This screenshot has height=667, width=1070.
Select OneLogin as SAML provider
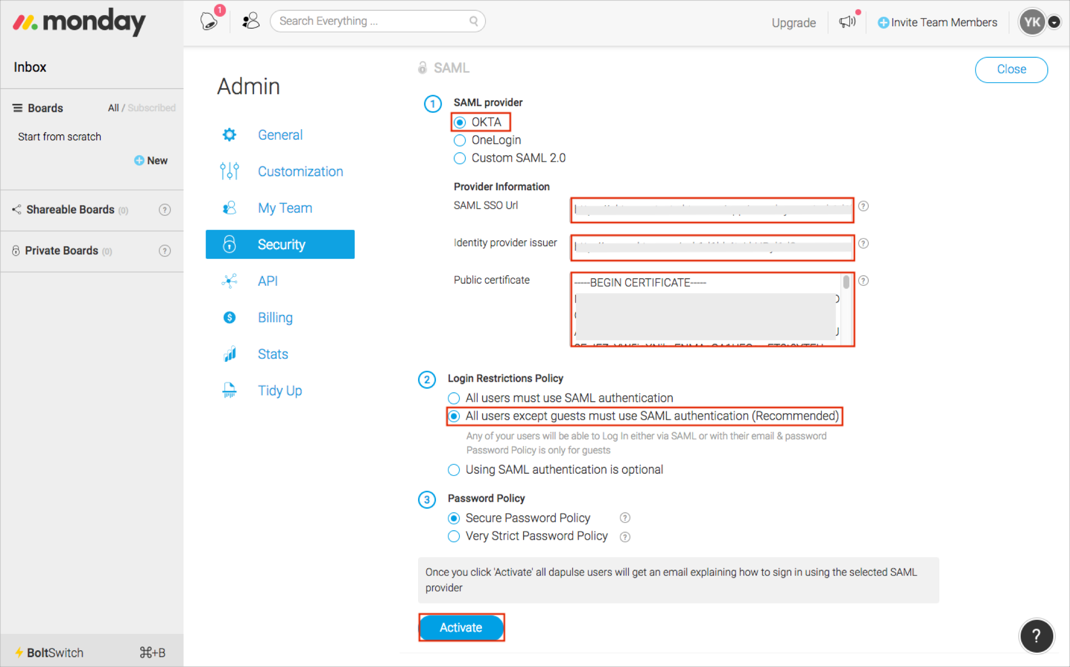pos(460,140)
